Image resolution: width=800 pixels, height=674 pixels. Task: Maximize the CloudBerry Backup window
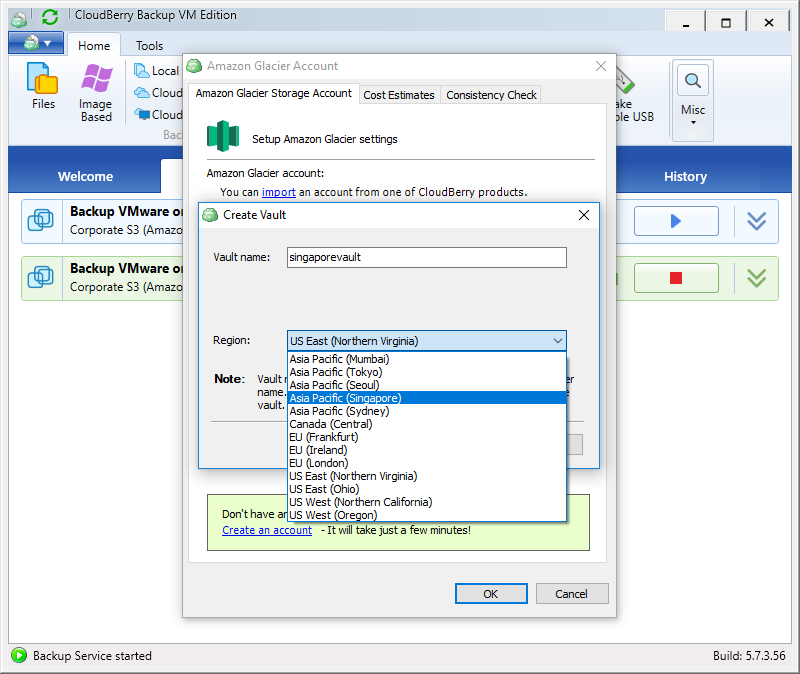tap(726, 23)
